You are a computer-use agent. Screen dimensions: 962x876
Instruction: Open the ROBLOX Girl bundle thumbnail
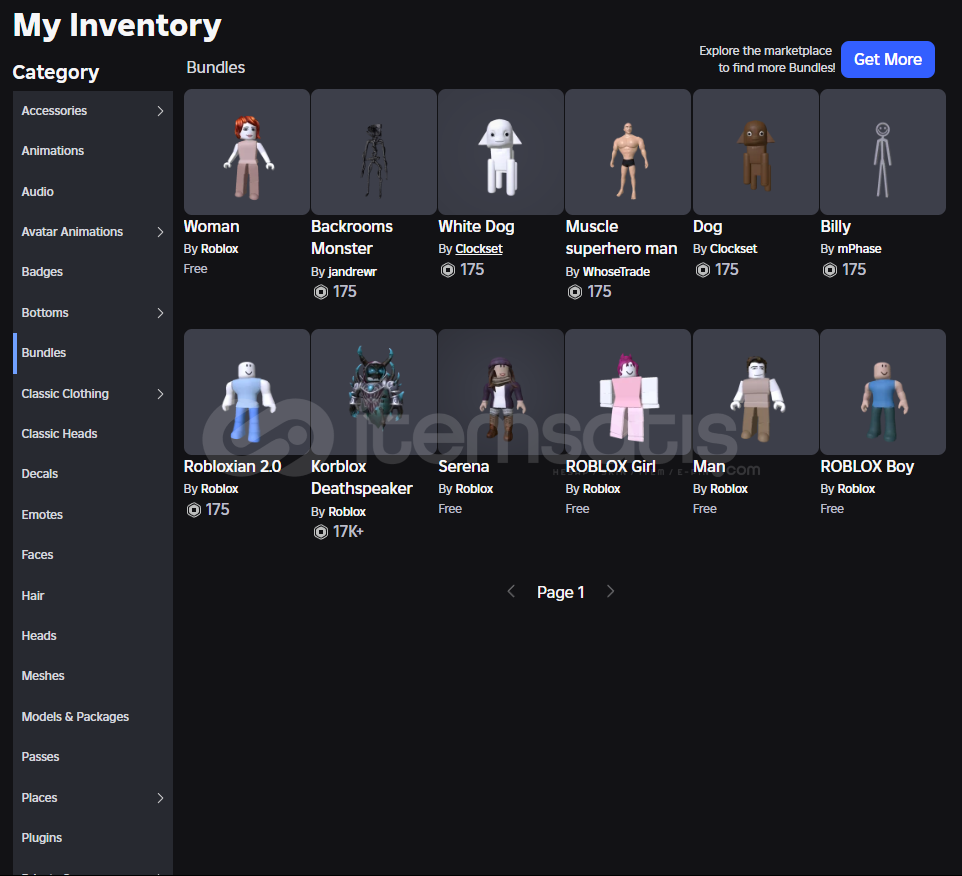pyautogui.click(x=628, y=392)
